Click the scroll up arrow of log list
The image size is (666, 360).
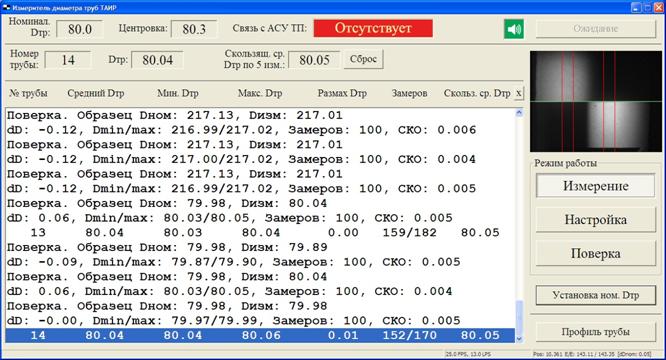pyautogui.click(x=519, y=113)
